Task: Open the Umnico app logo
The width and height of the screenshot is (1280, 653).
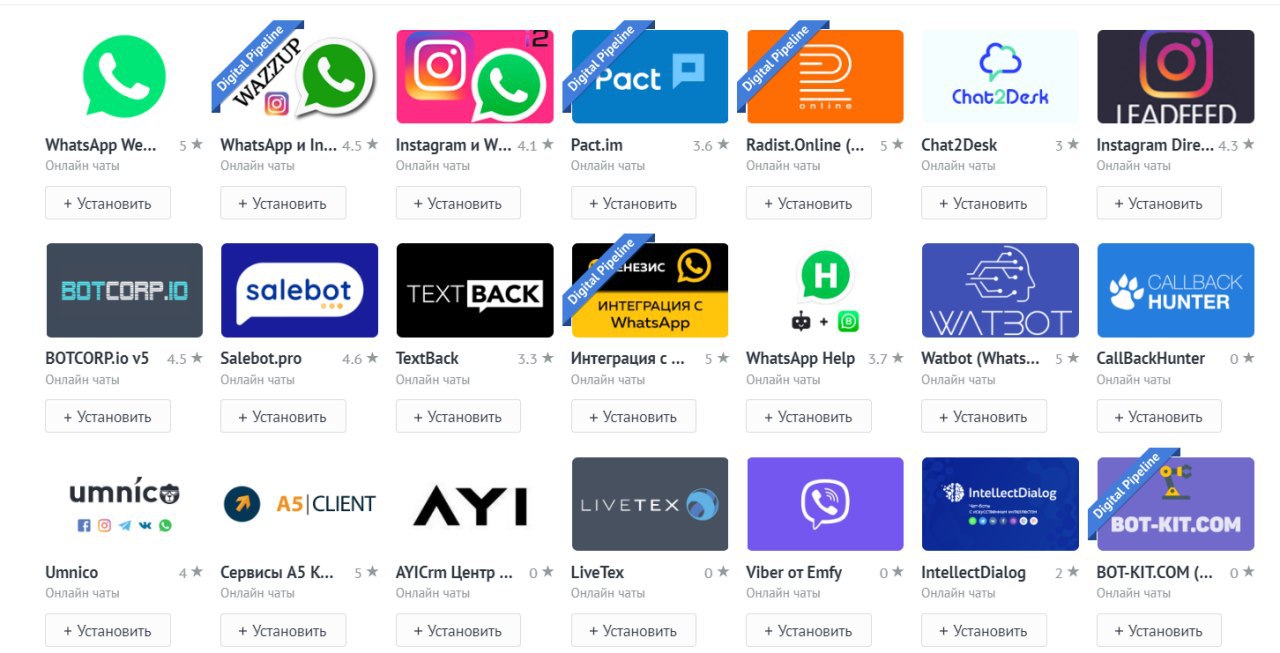Action: tap(124, 504)
